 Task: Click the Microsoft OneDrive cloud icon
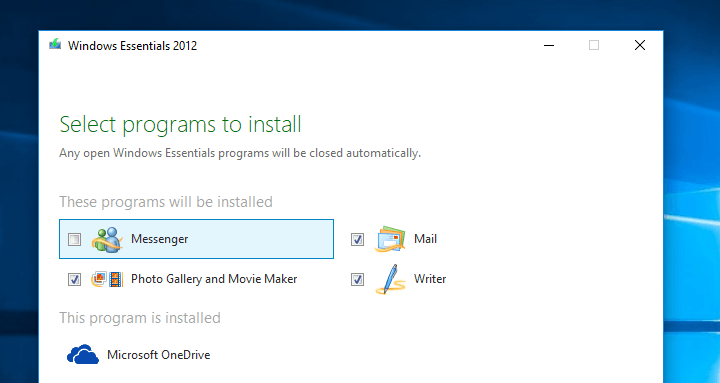(x=83, y=355)
